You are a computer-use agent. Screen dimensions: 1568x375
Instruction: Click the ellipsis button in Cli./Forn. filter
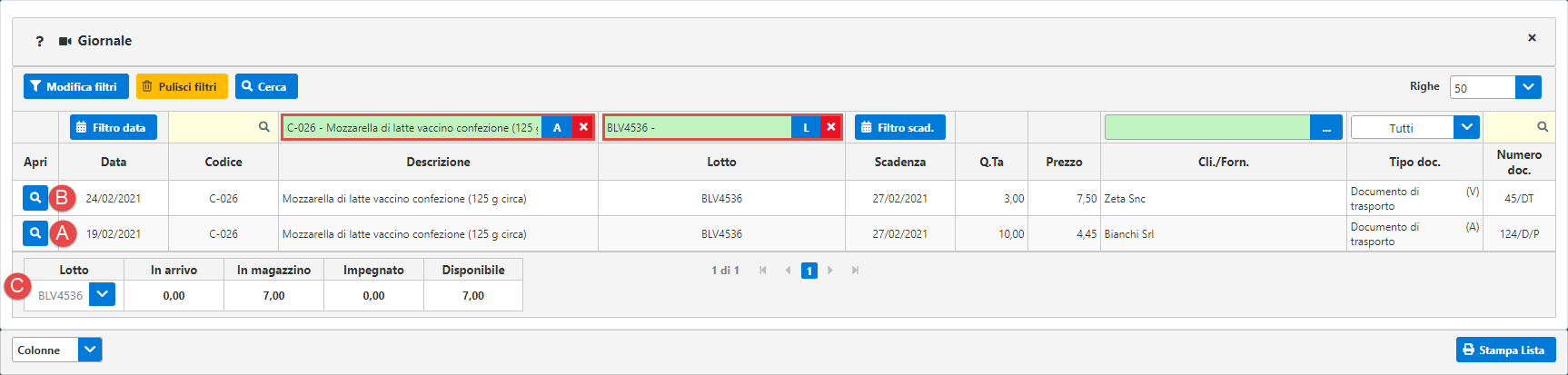click(1326, 128)
